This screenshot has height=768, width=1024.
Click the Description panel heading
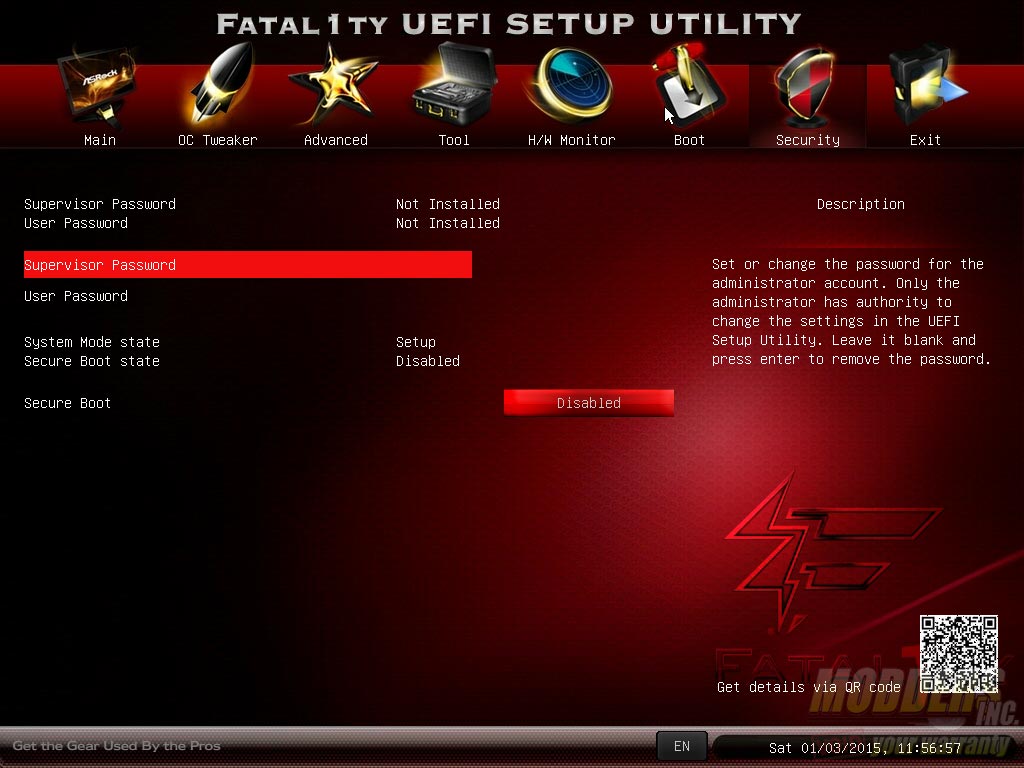pos(861,204)
